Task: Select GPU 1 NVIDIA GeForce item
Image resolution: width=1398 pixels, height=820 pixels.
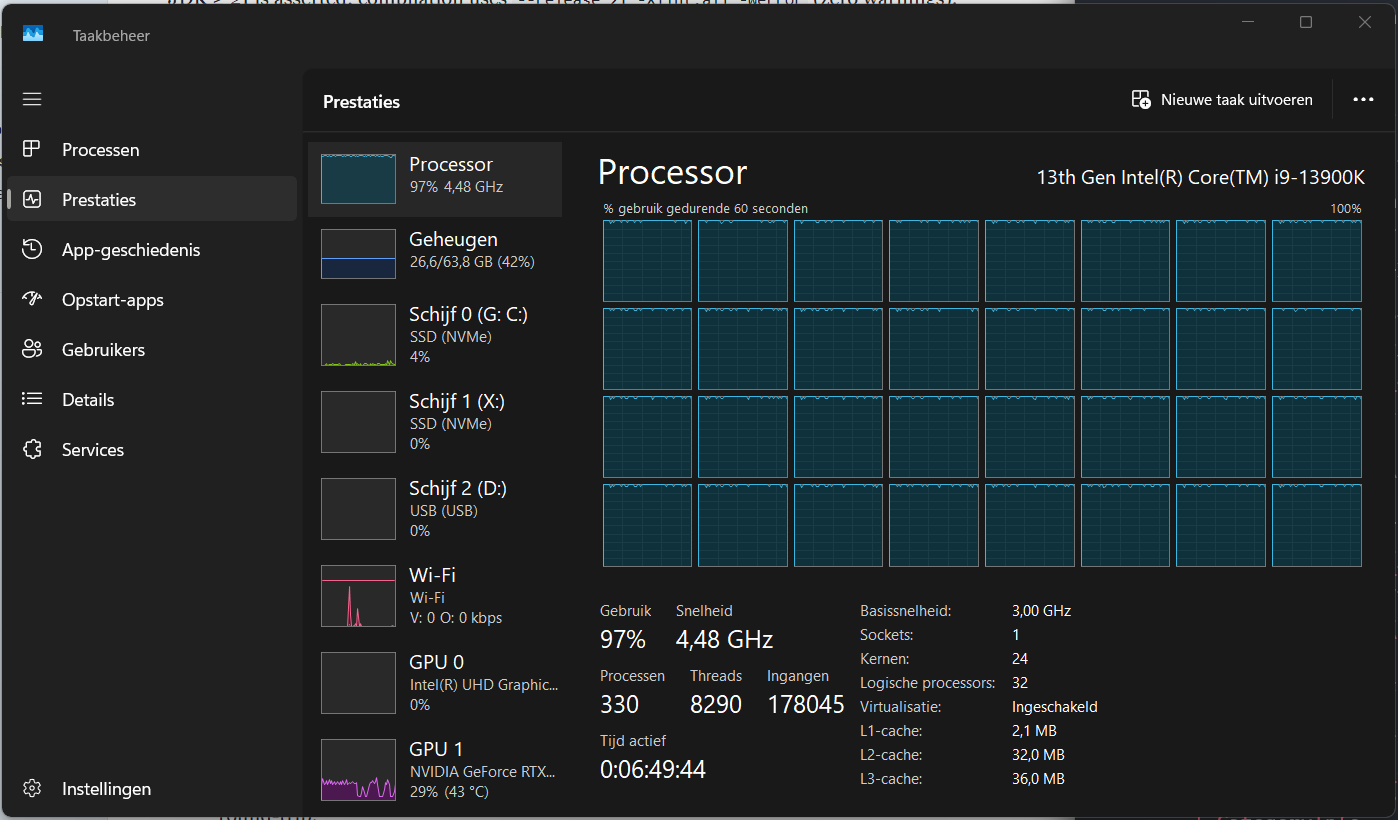Action: (x=435, y=770)
